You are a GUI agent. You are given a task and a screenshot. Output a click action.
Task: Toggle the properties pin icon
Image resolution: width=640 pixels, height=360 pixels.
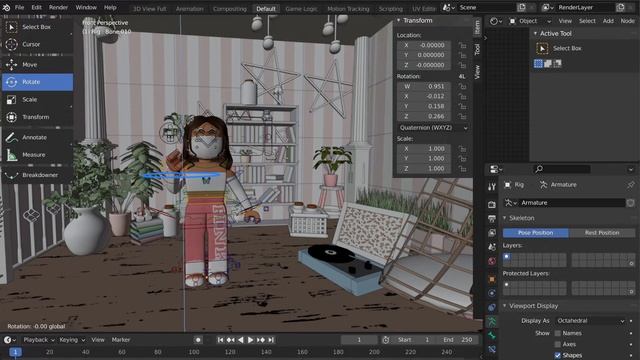click(631, 185)
